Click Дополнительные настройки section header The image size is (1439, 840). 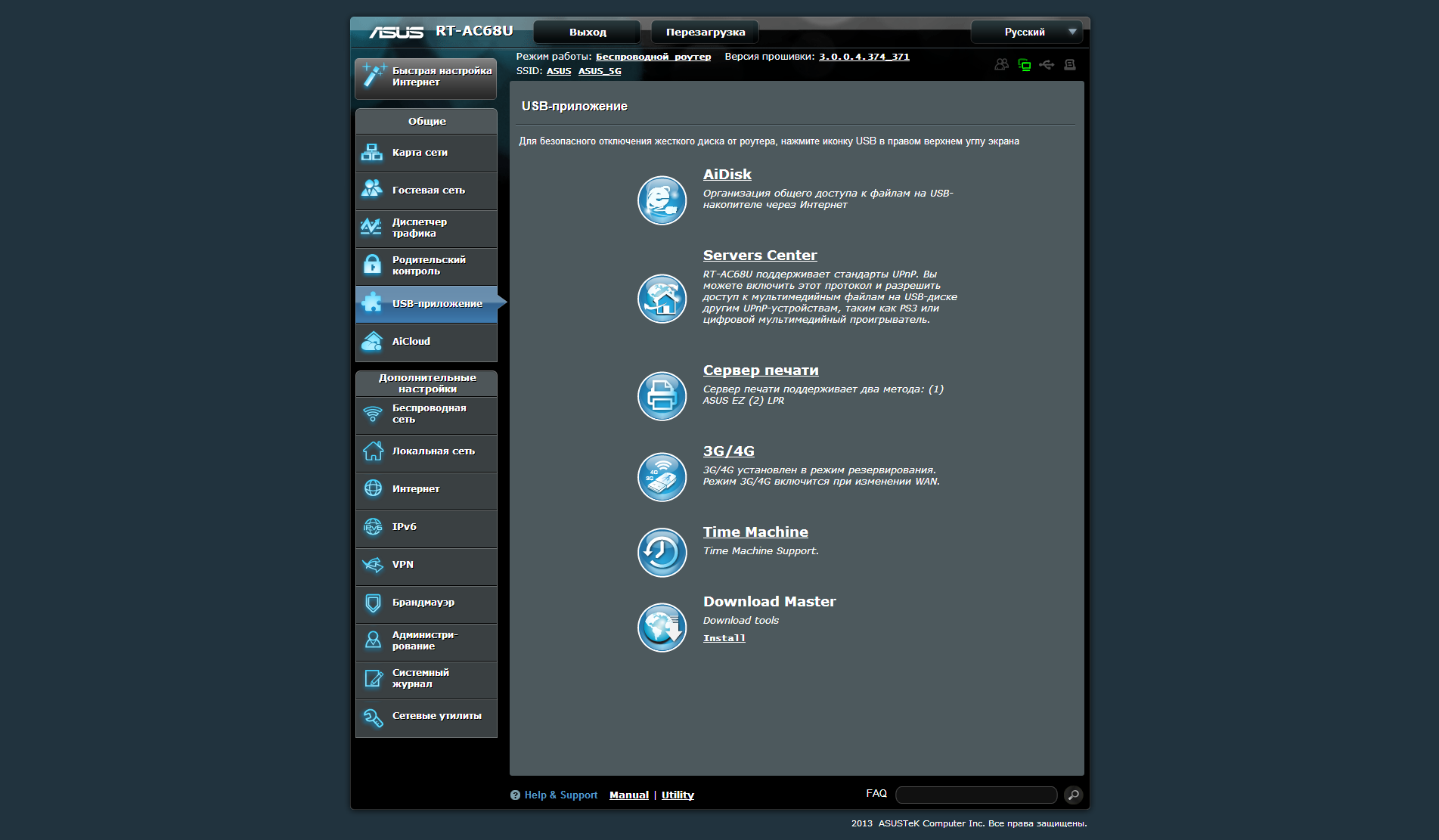coord(426,383)
